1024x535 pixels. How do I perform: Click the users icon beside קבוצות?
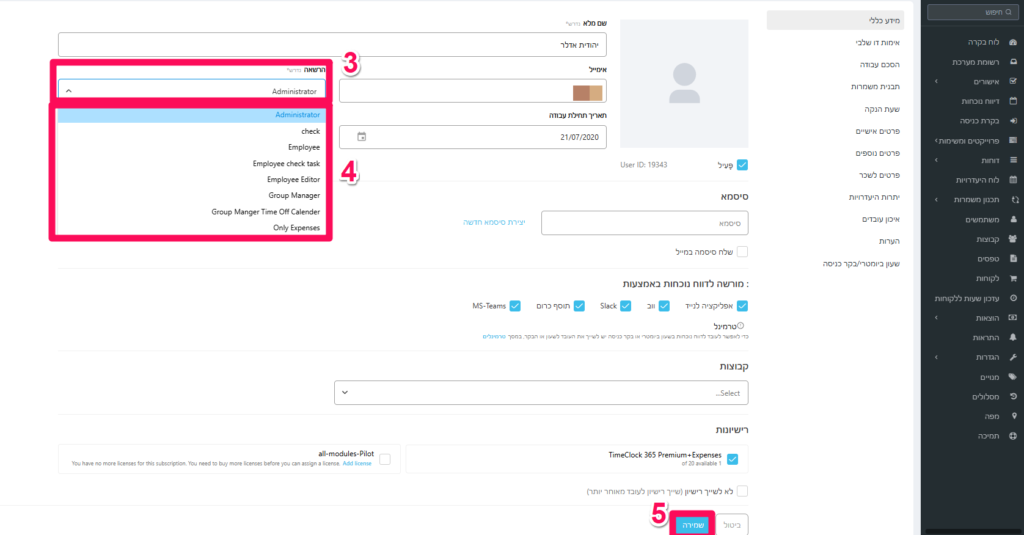(1013, 239)
